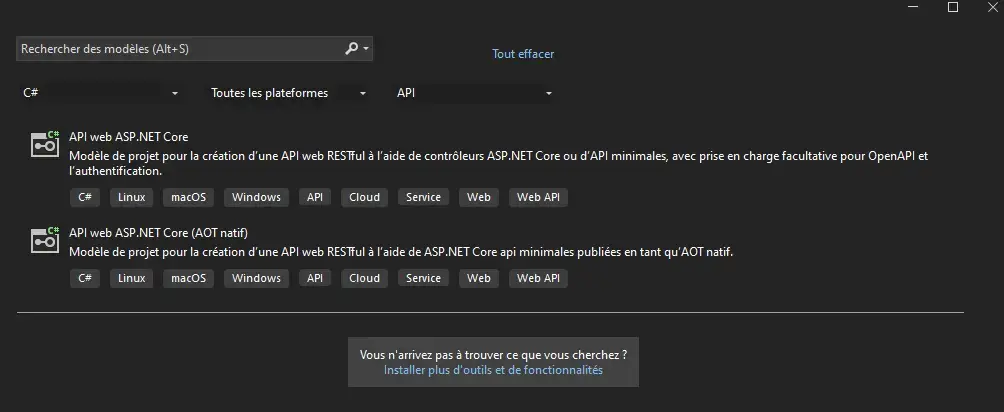Viewport: 1004px width, 412px height.
Task: Click the Web tag of the AOT natif template
Action: click(x=479, y=278)
